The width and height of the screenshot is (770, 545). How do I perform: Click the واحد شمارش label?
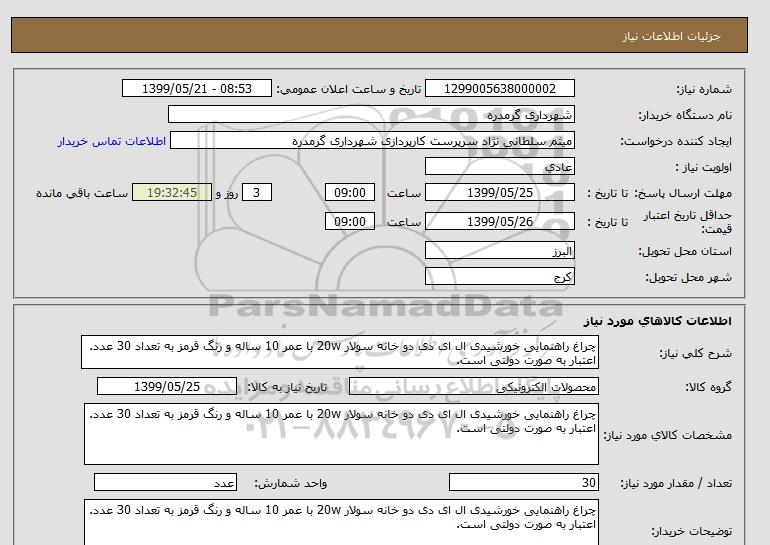pyautogui.click(x=291, y=483)
